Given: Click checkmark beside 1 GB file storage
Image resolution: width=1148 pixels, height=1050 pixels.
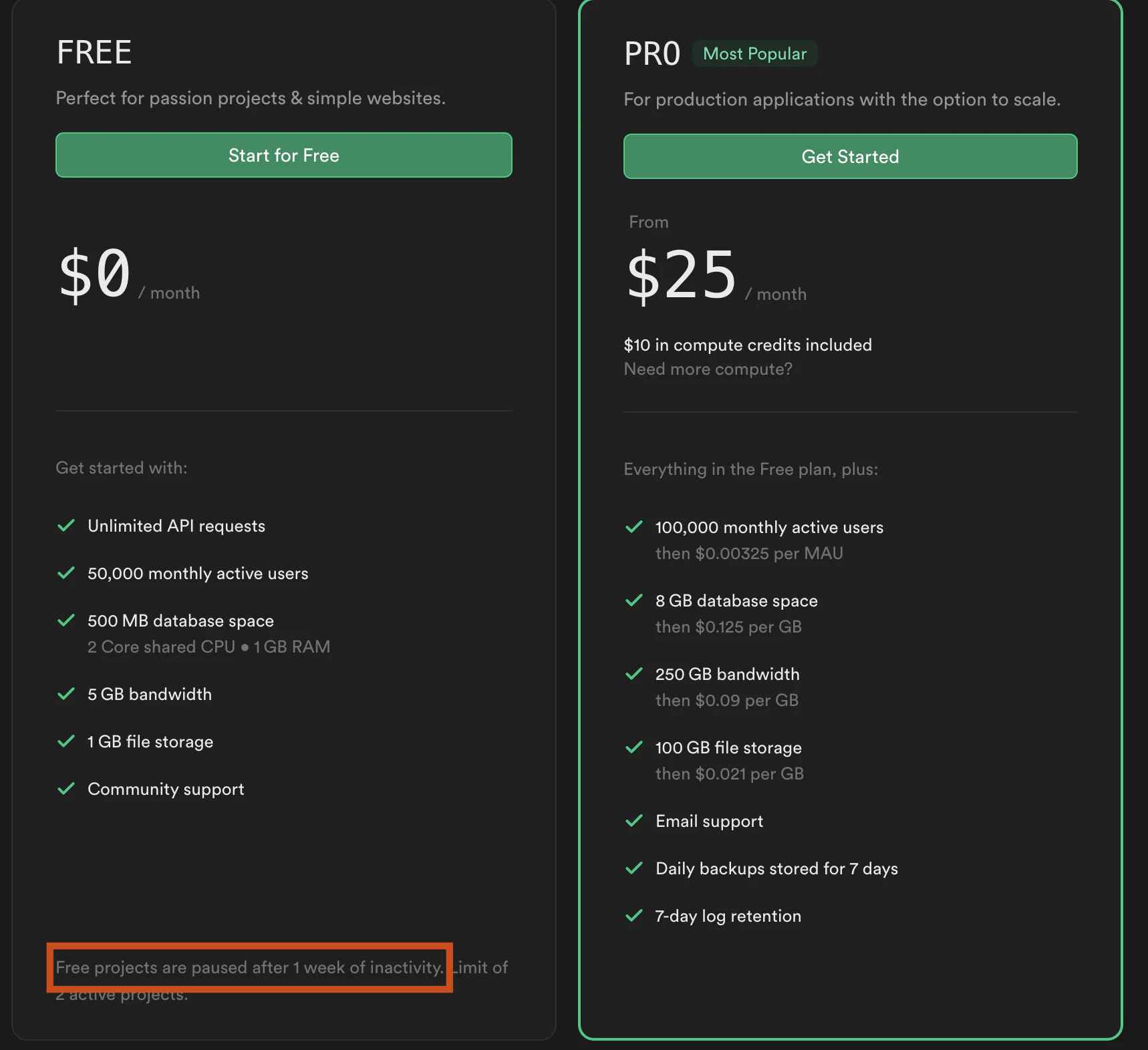Looking at the screenshot, I should click(66, 741).
